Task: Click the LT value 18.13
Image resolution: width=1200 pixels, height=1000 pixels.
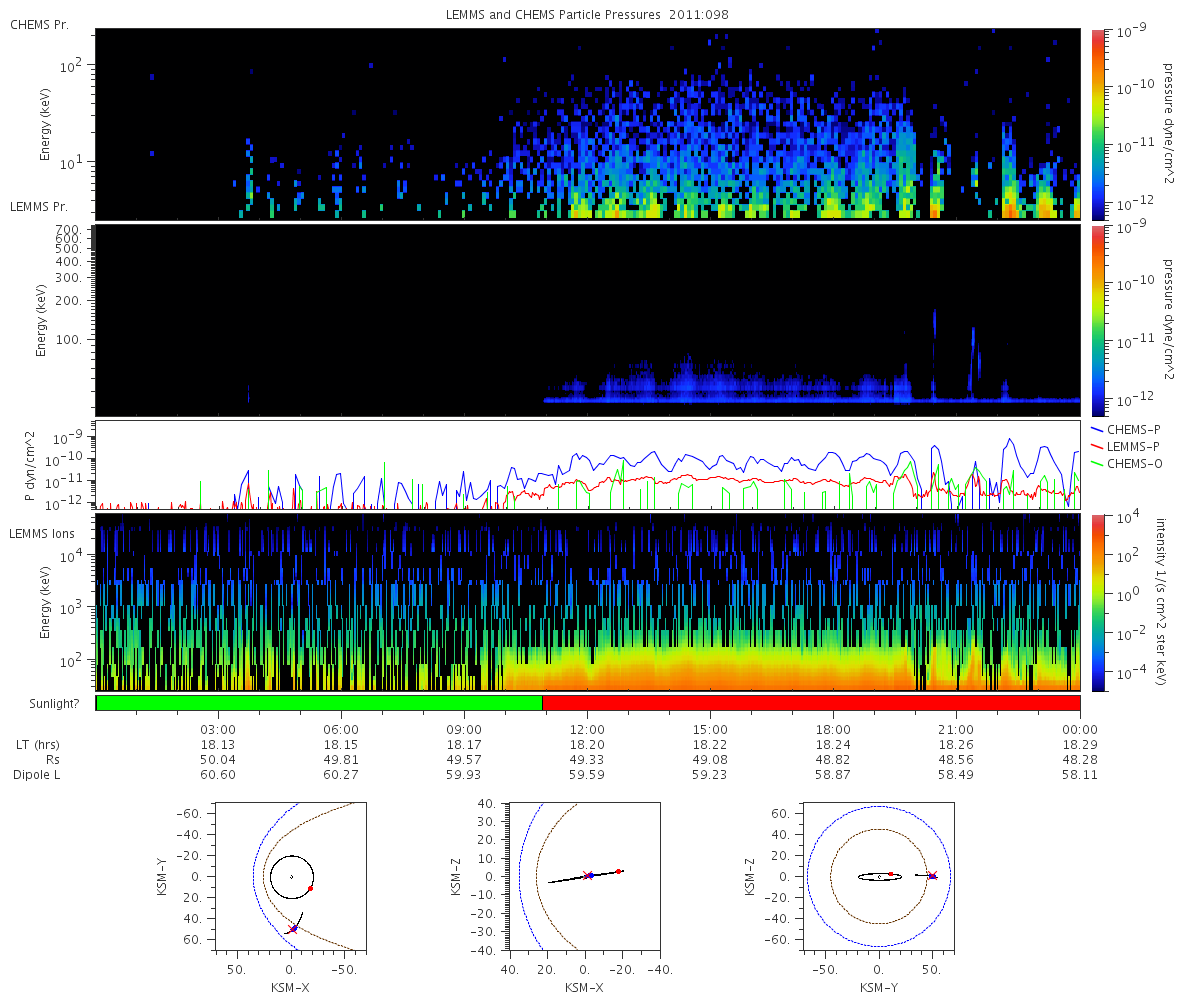Action: click(218, 745)
